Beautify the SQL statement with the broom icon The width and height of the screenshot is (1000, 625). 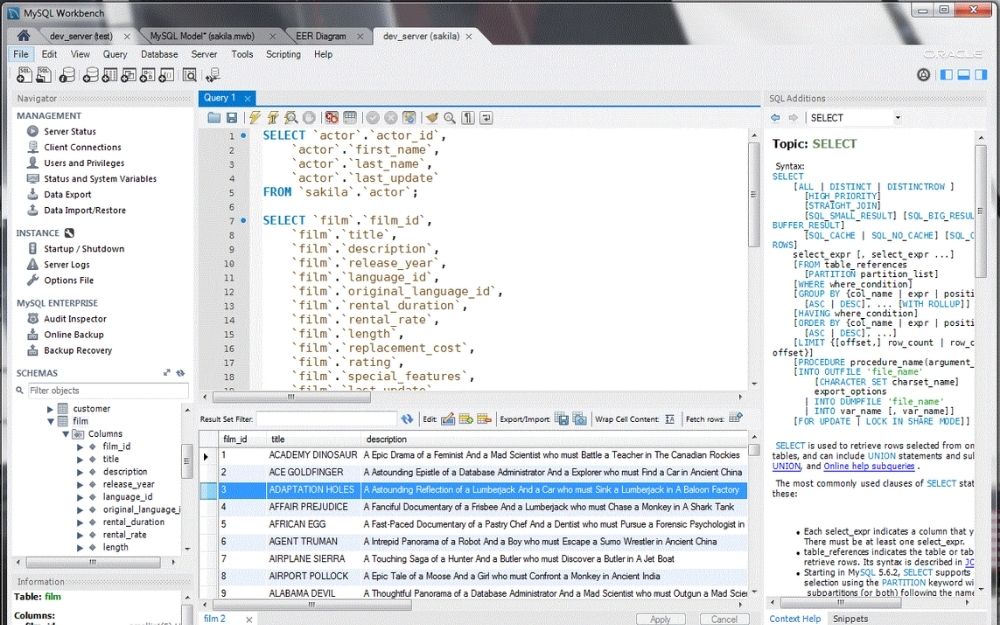(x=432, y=117)
